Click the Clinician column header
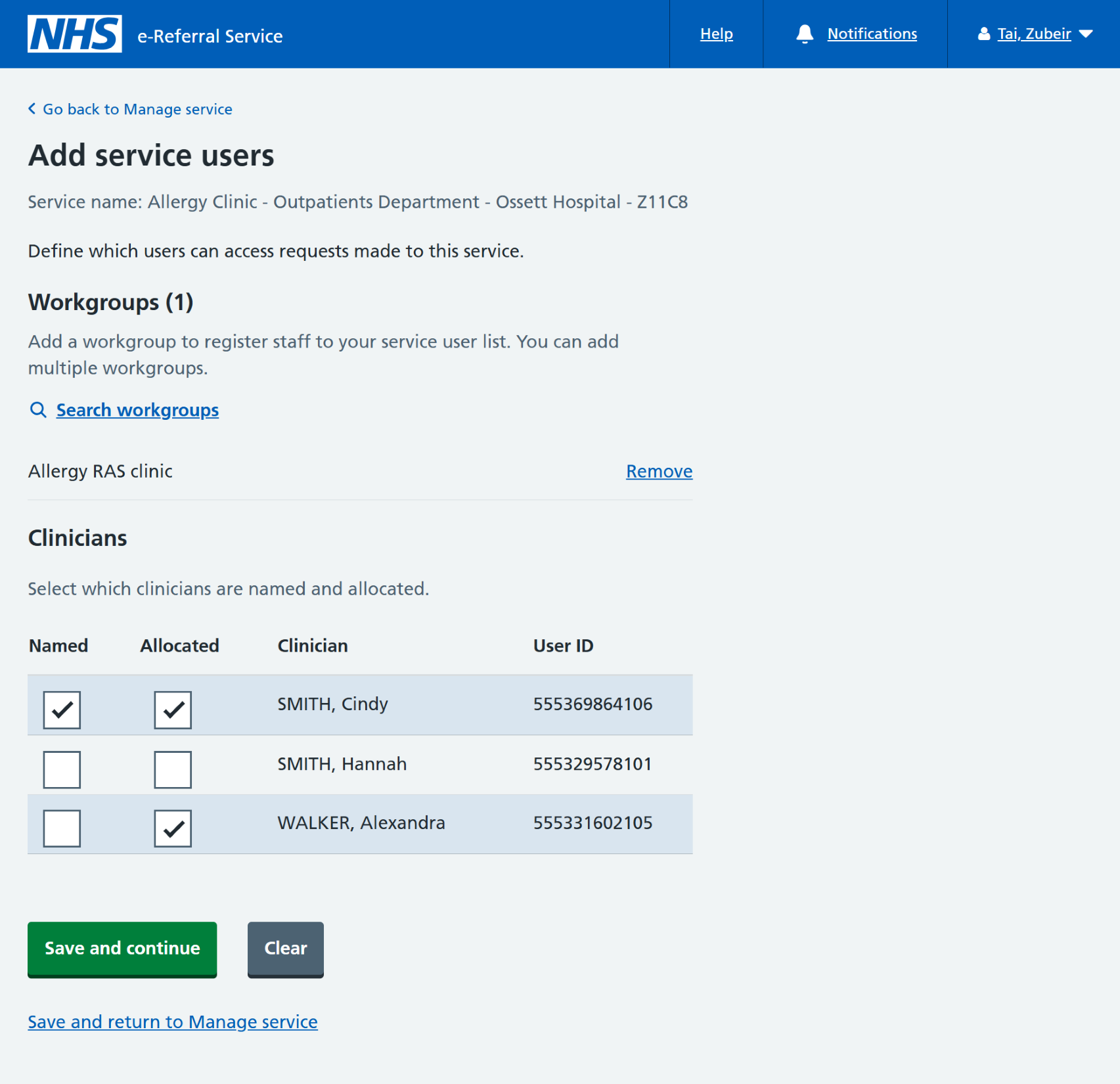The height and width of the screenshot is (1084, 1120). tap(312, 646)
